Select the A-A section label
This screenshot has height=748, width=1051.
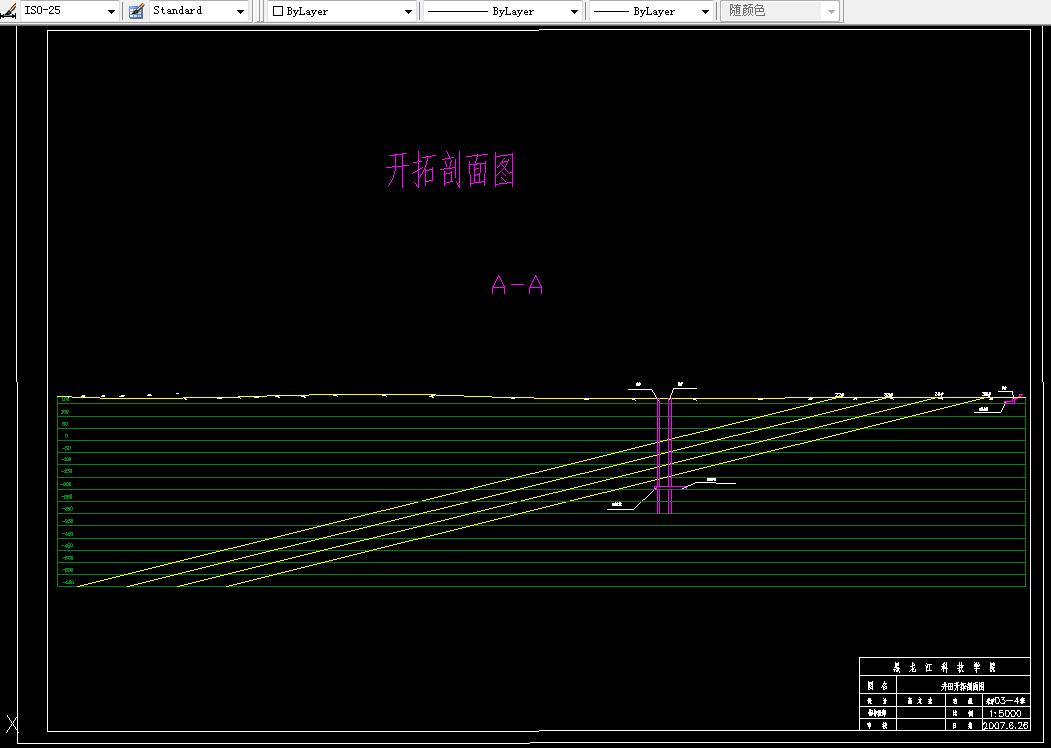pyautogui.click(x=517, y=286)
